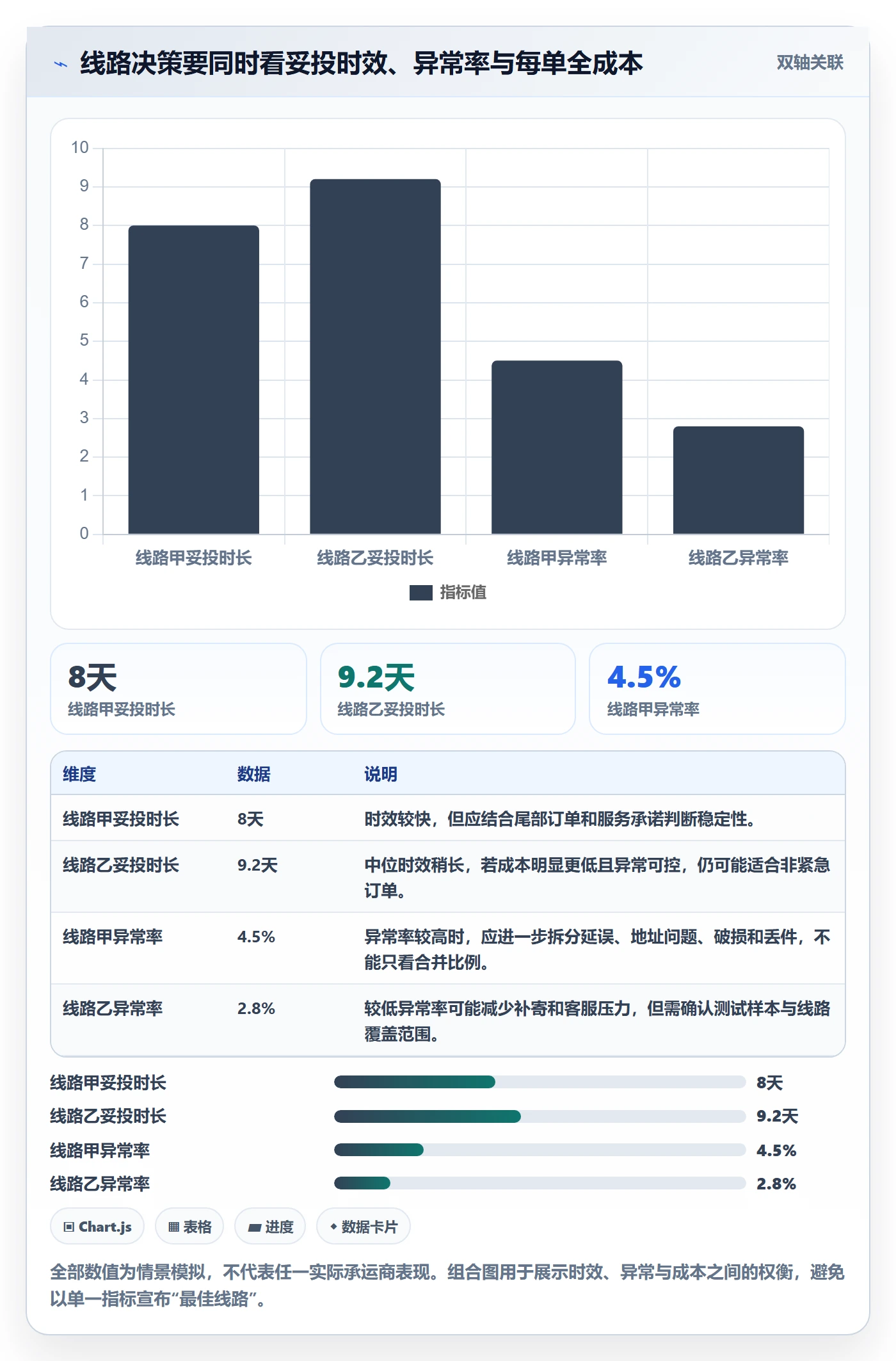Click the 线路乙异常率 progress bar
Image resolution: width=896 pixels, height=1361 pixels.
coord(540,1183)
